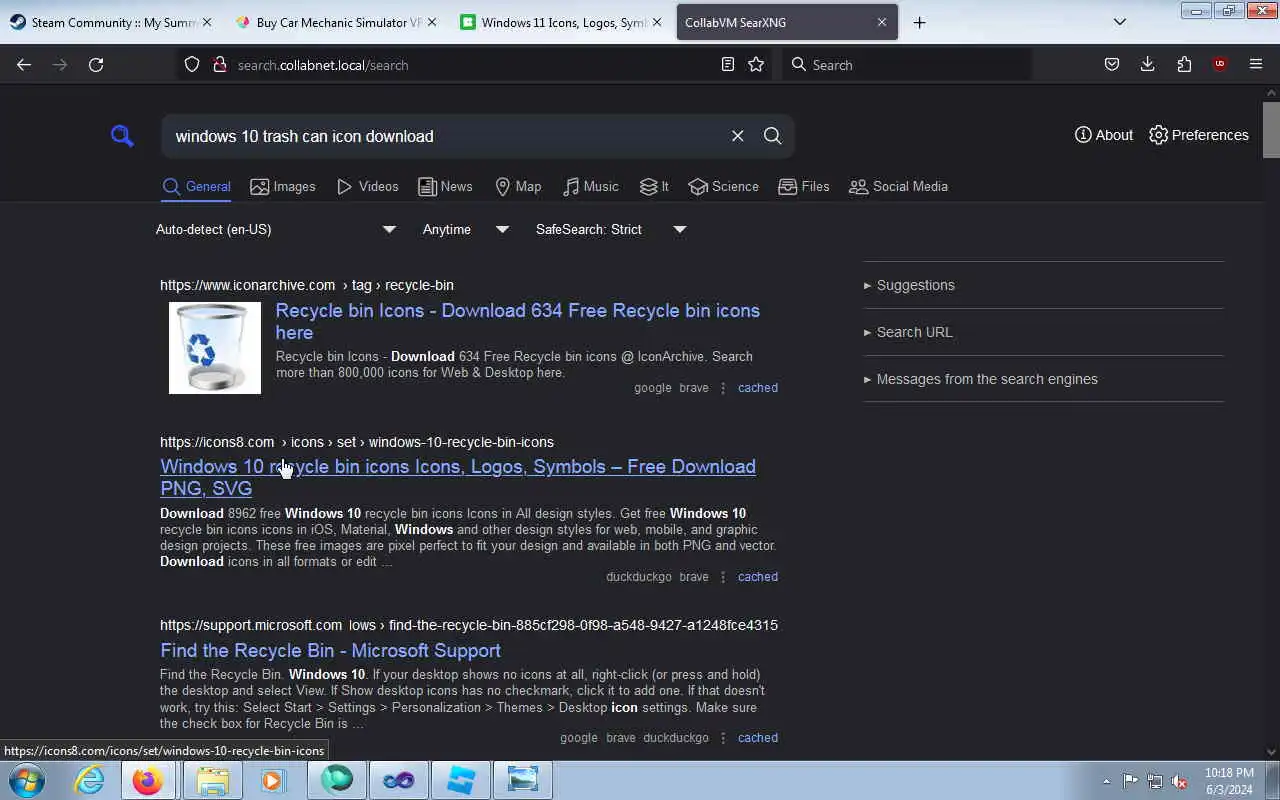Switch to Windows 11 Icons tab
1280x800 pixels.
[x=562, y=22]
